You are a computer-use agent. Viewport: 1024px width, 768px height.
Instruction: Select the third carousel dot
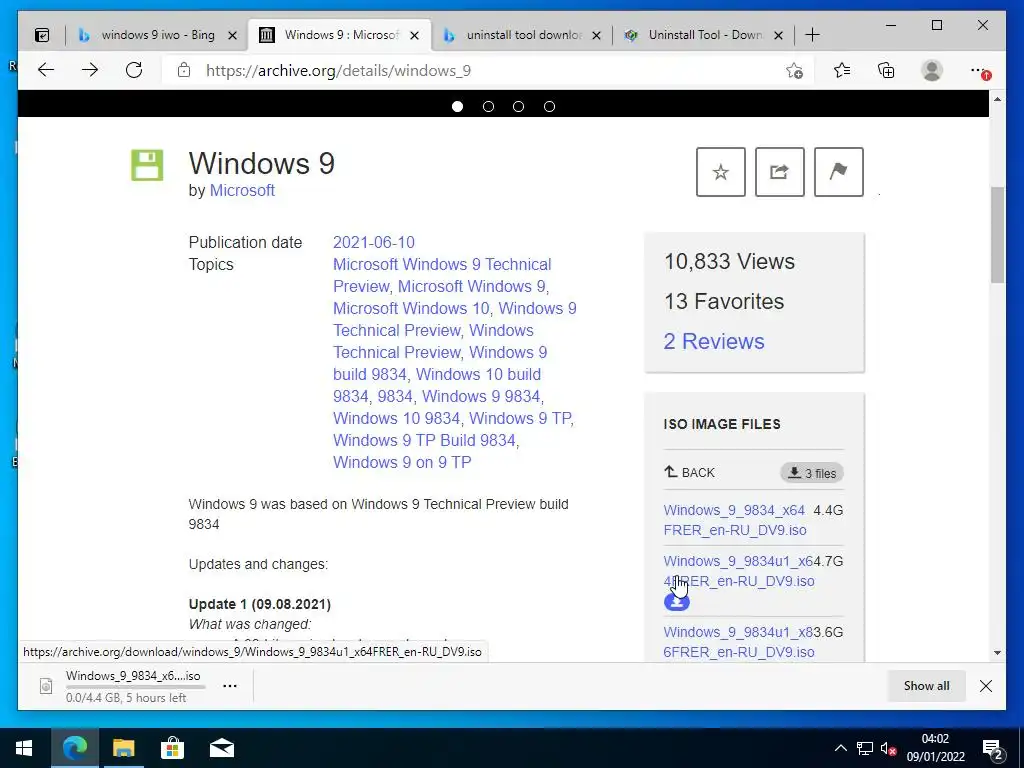tap(519, 106)
